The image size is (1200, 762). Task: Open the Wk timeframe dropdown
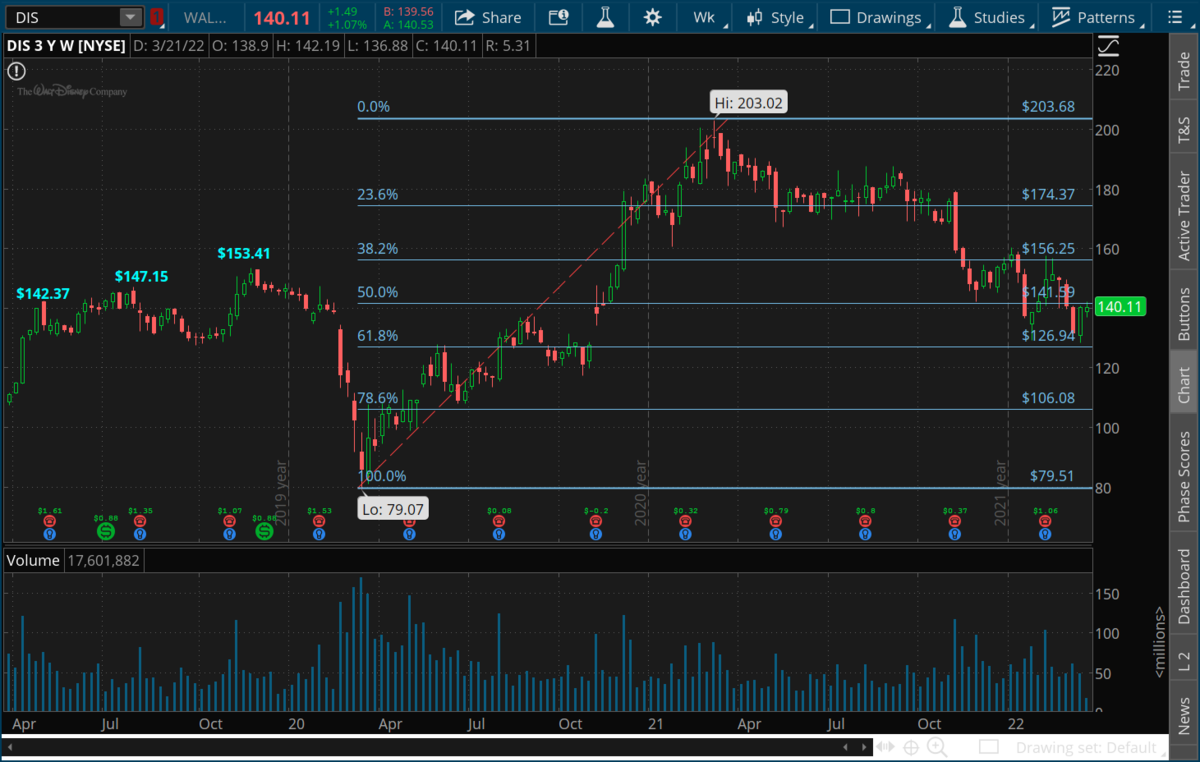point(708,17)
